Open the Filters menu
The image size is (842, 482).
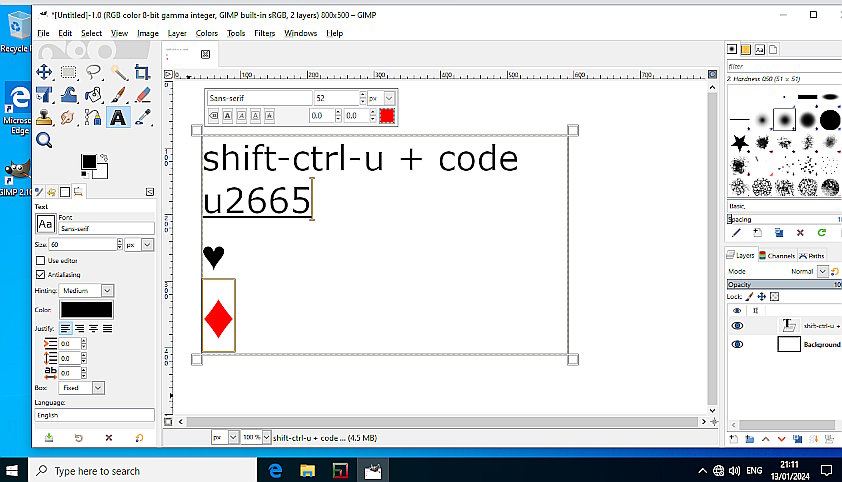point(264,33)
